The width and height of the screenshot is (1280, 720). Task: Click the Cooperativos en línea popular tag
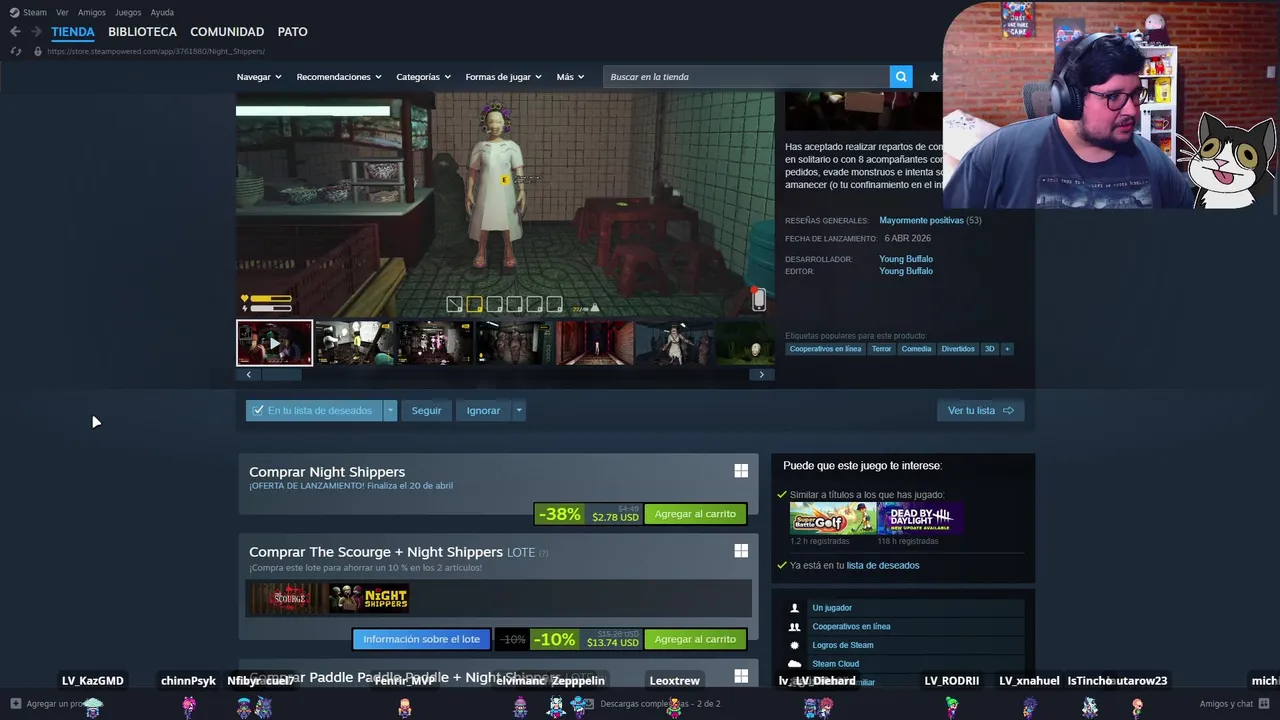[825, 349]
